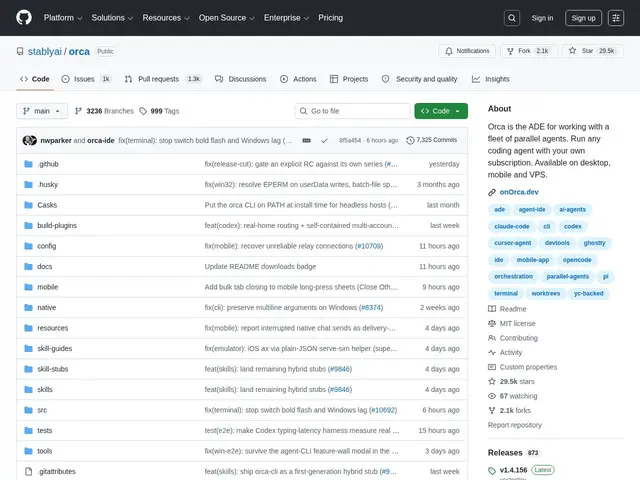This screenshot has height=480, width=640.
Task: Click the file icon for .gitattributes
Action: coord(28,471)
